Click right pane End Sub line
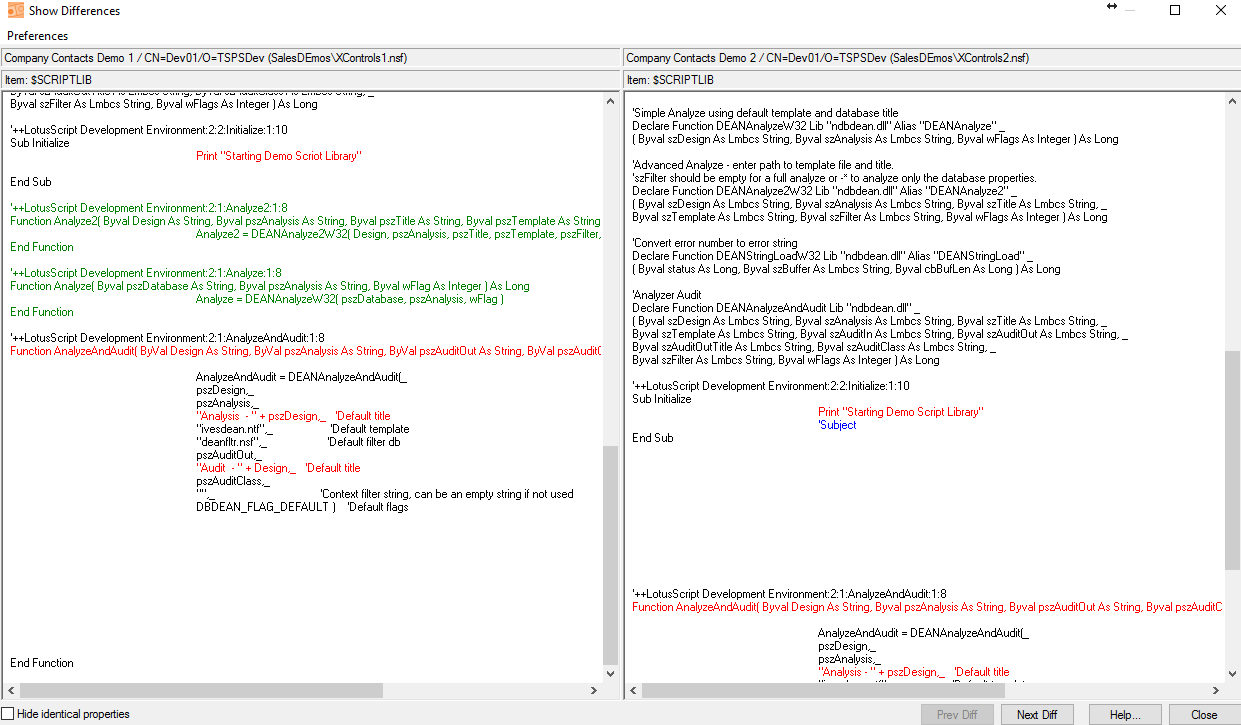Viewport: 1241px width, 725px height. 653,438
